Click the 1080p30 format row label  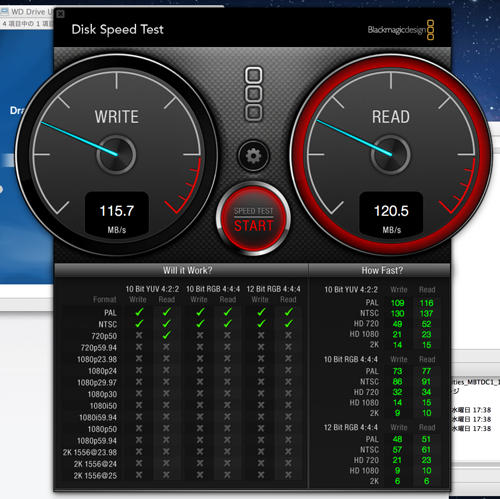[x=102, y=394]
